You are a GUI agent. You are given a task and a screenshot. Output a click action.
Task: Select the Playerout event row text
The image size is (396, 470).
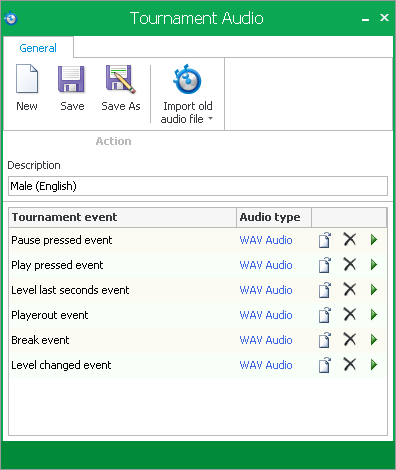[x=50, y=315]
